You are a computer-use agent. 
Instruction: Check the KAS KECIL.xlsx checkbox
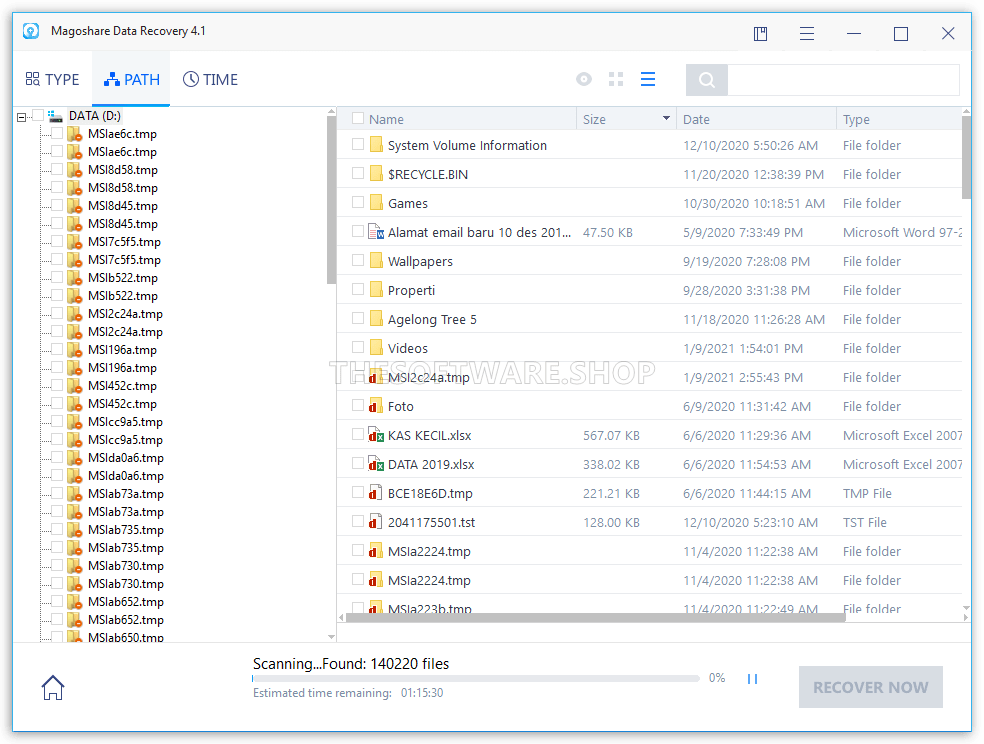click(358, 434)
